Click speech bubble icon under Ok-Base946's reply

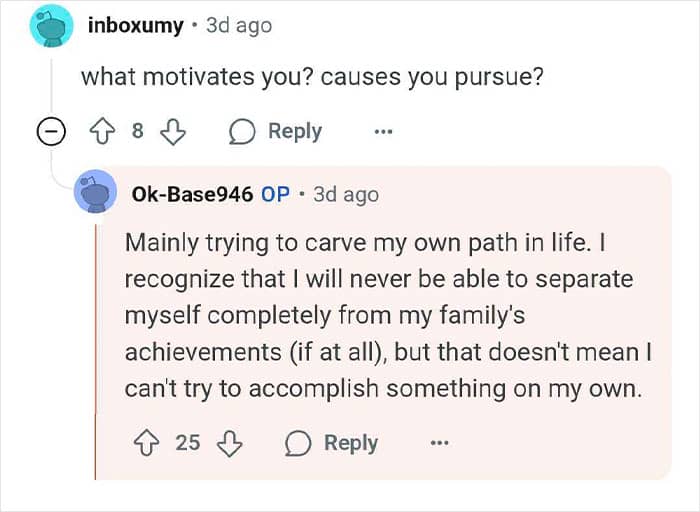coord(298,443)
